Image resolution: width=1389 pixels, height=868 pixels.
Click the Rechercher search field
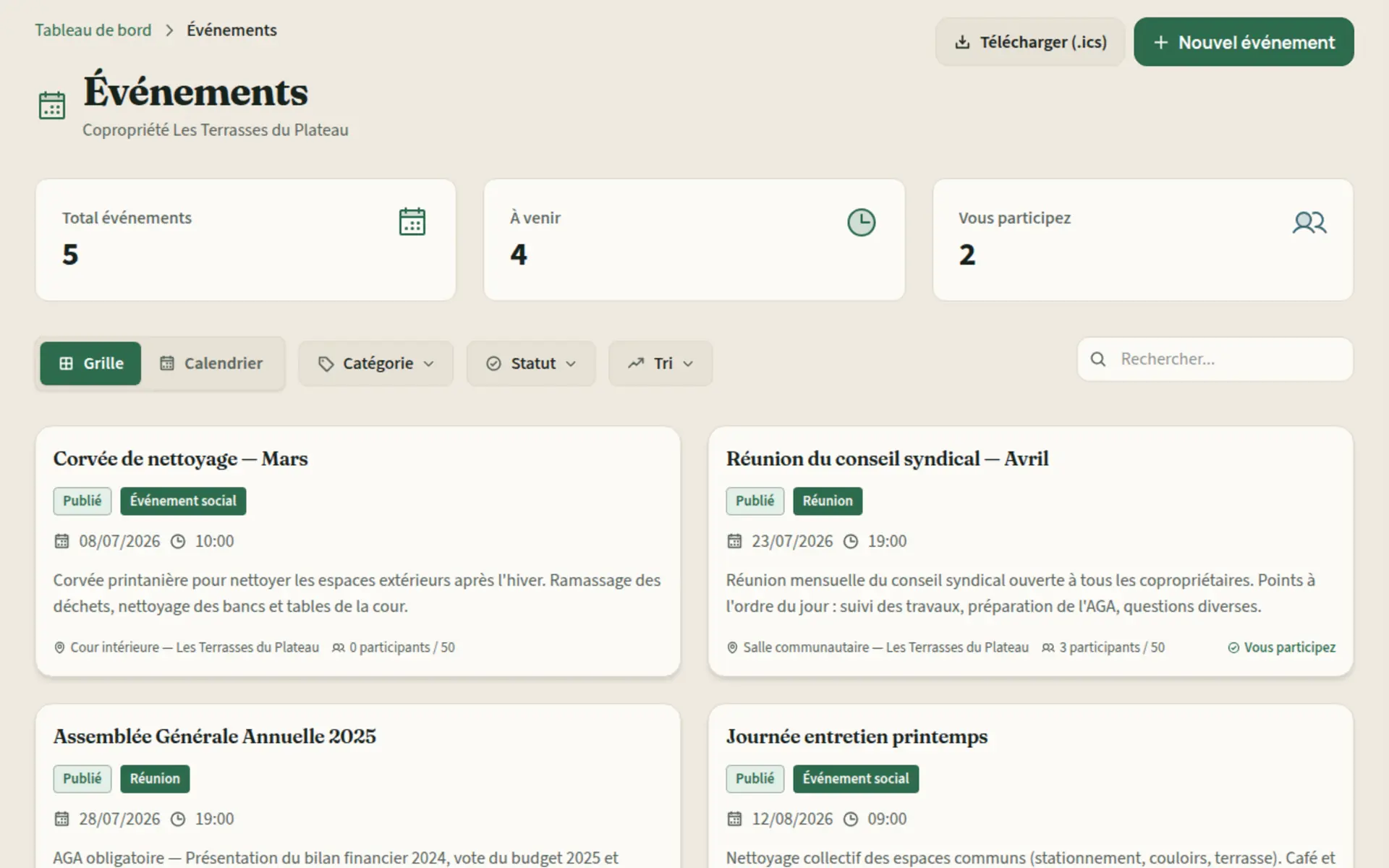coord(1215,359)
